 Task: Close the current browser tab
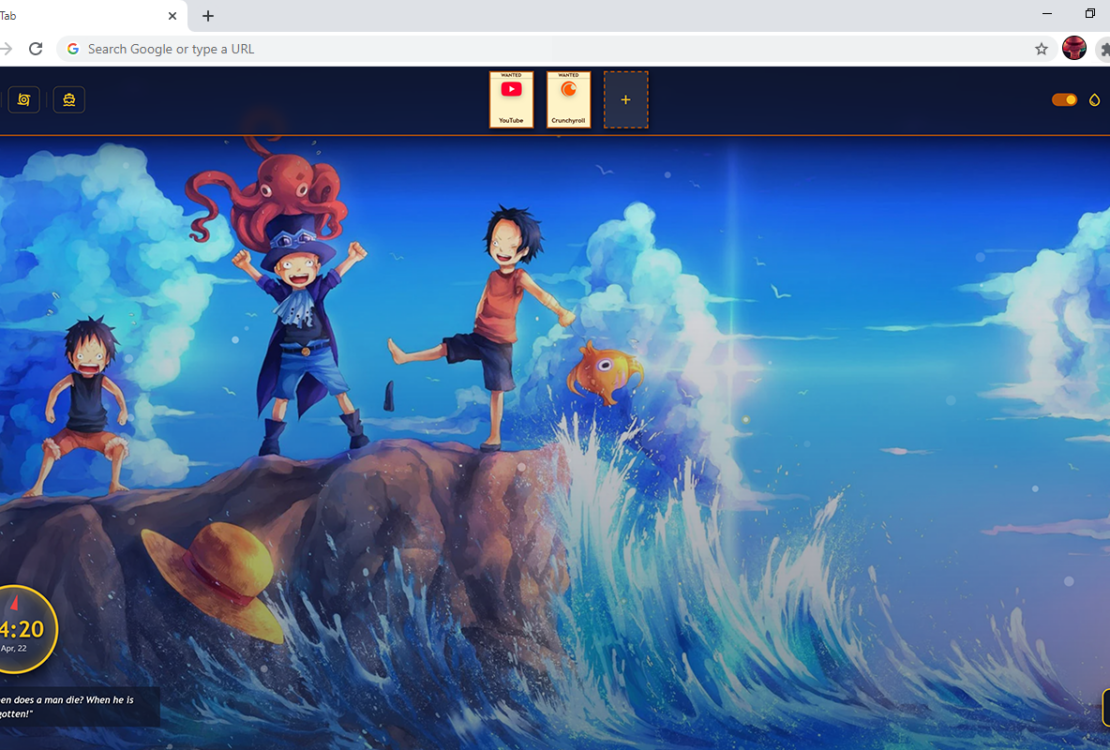point(172,16)
